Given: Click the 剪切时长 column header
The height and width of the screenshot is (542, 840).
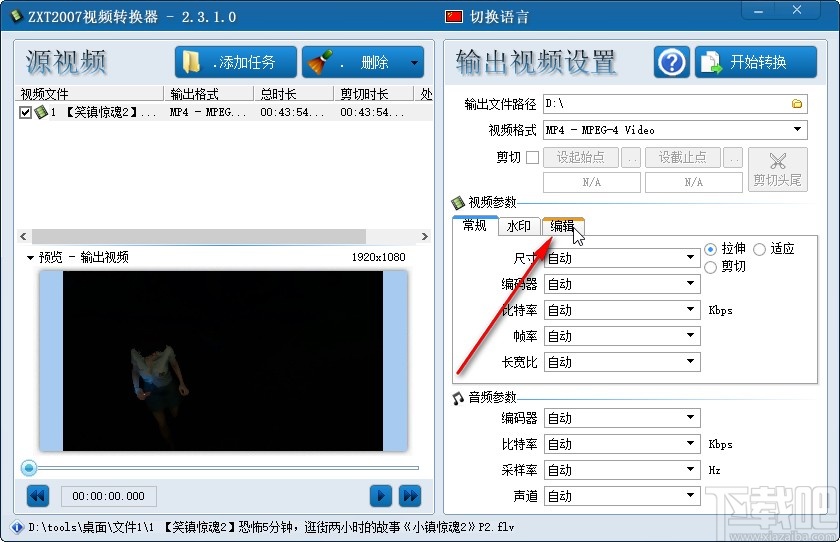Looking at the screenshot, I should click(x=374, y=94).
